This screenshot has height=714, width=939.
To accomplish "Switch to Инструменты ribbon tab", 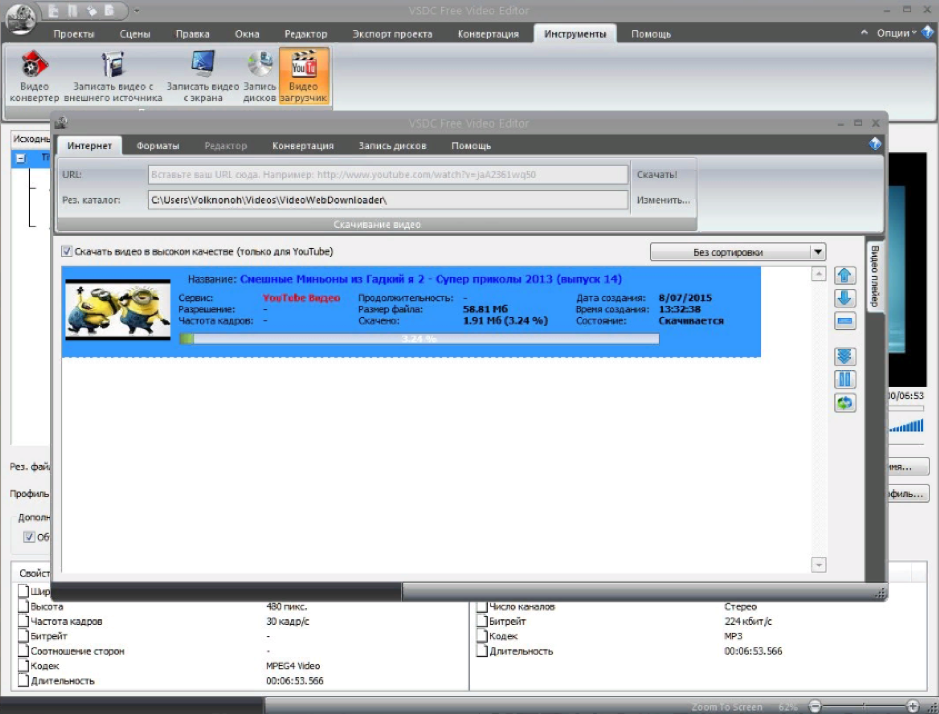I will 575,34.
